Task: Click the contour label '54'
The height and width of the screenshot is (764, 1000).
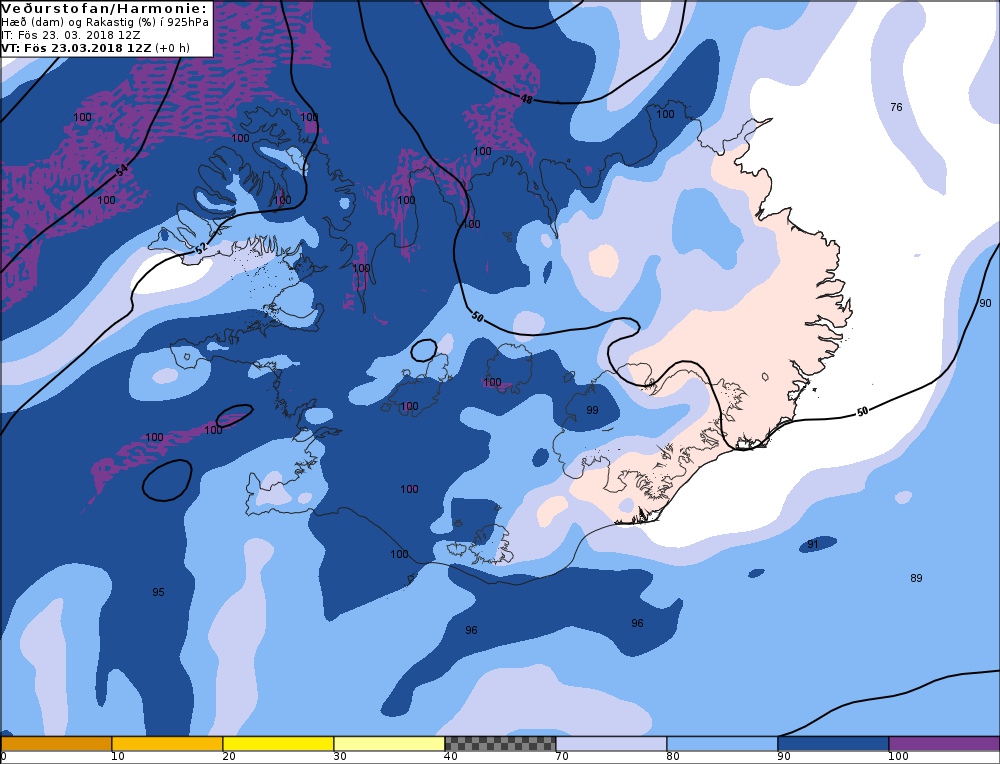Action: click(x=122, y=170)
